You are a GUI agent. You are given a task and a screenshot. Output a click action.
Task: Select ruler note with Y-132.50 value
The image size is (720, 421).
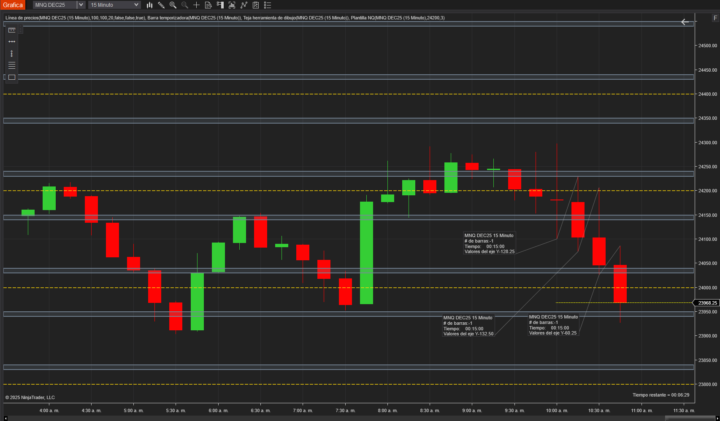pyautogui.click(x=468, y=326)
